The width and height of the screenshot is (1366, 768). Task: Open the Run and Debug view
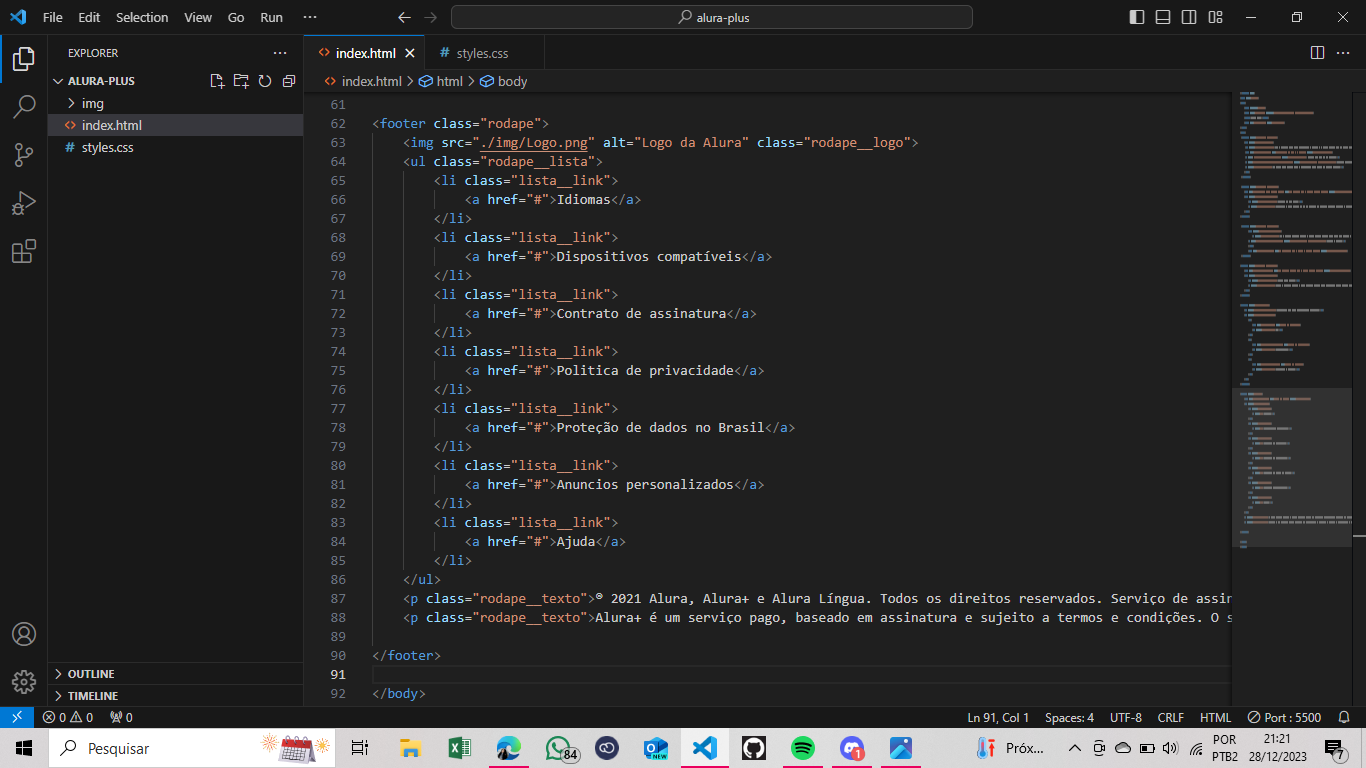[x=24, y=203]
